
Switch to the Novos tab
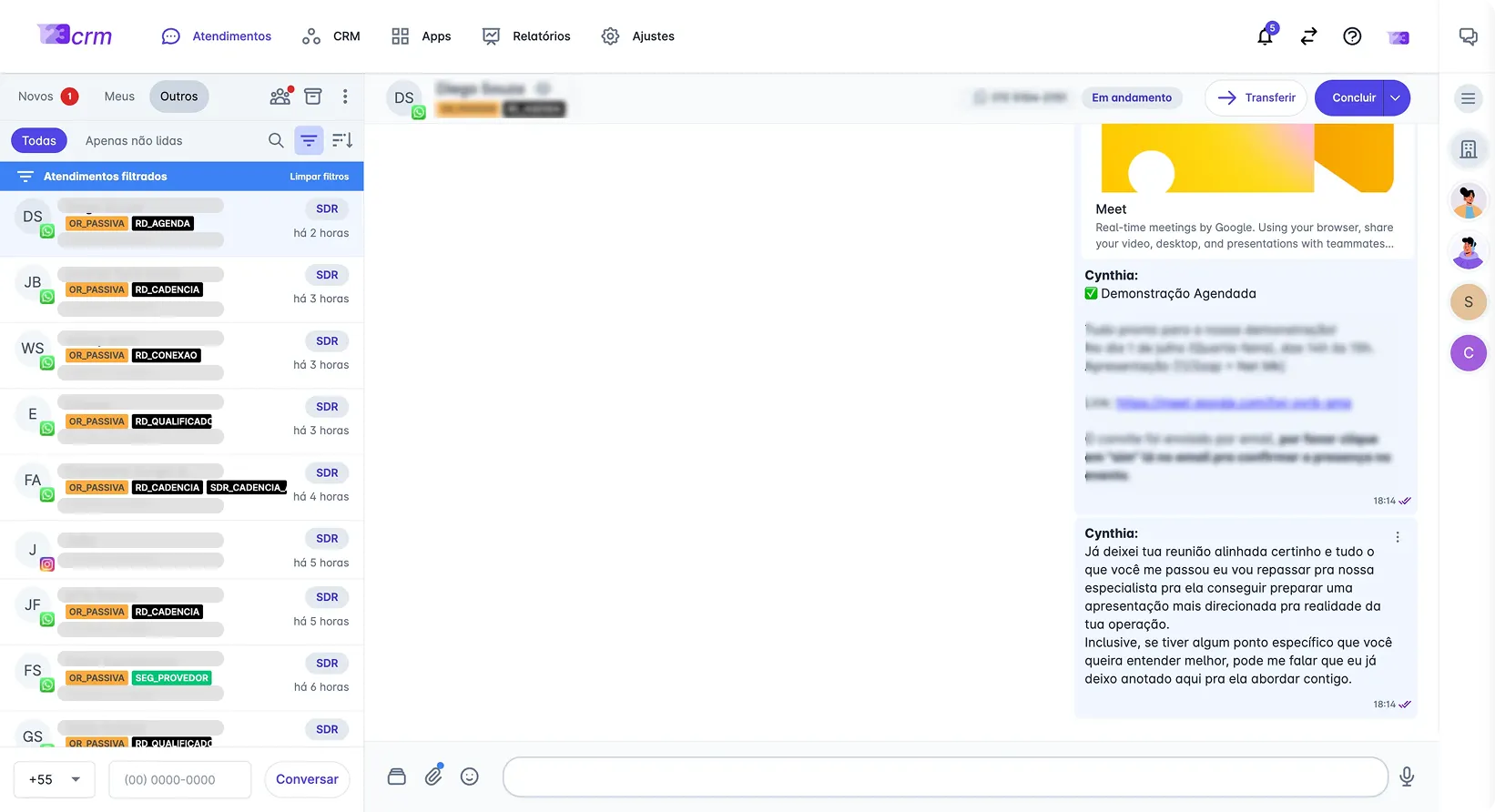tap(47, 96)
